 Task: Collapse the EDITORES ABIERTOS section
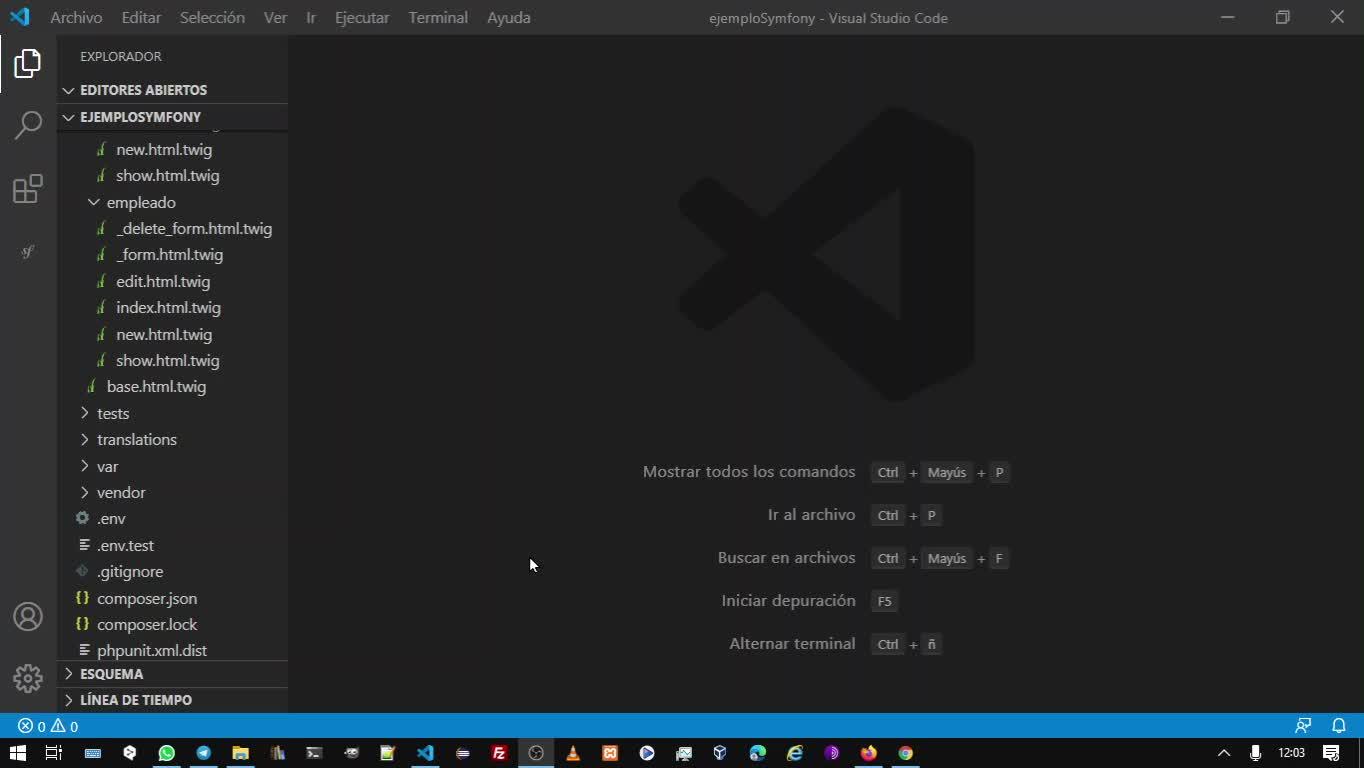tap(172, 90)
